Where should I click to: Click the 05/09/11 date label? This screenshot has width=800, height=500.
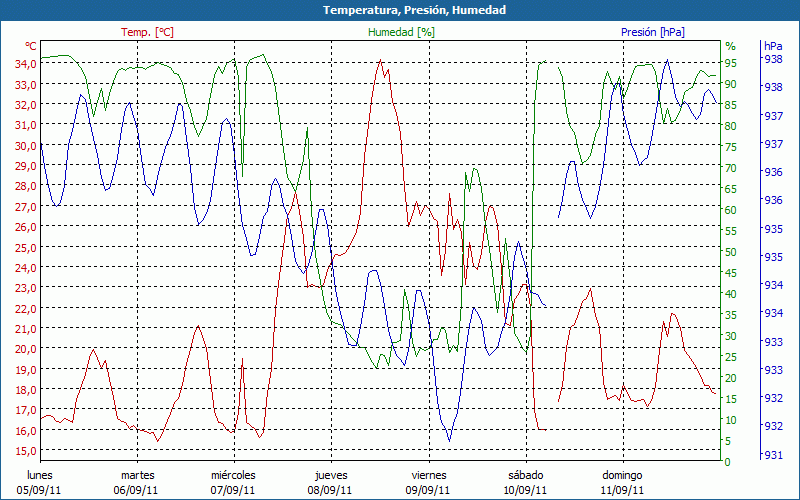tap(40, 490)
